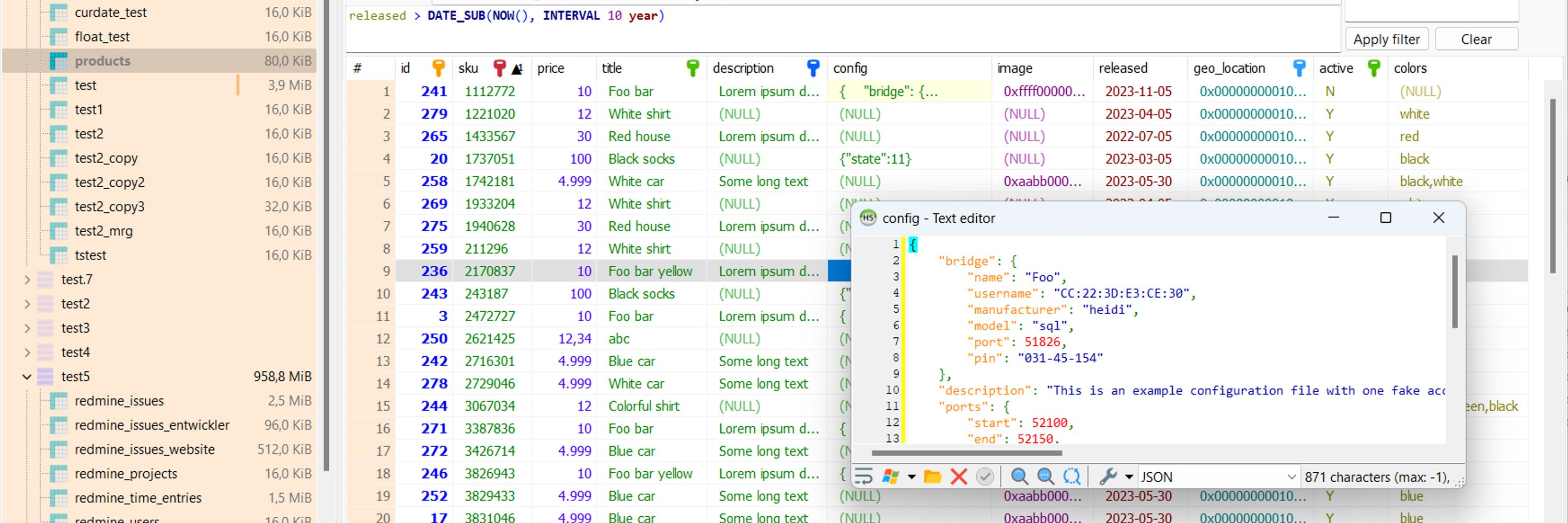Viewport: 1568px width, 523px height.
Task: Expand the test4 database node
Action: pos(27,353)
